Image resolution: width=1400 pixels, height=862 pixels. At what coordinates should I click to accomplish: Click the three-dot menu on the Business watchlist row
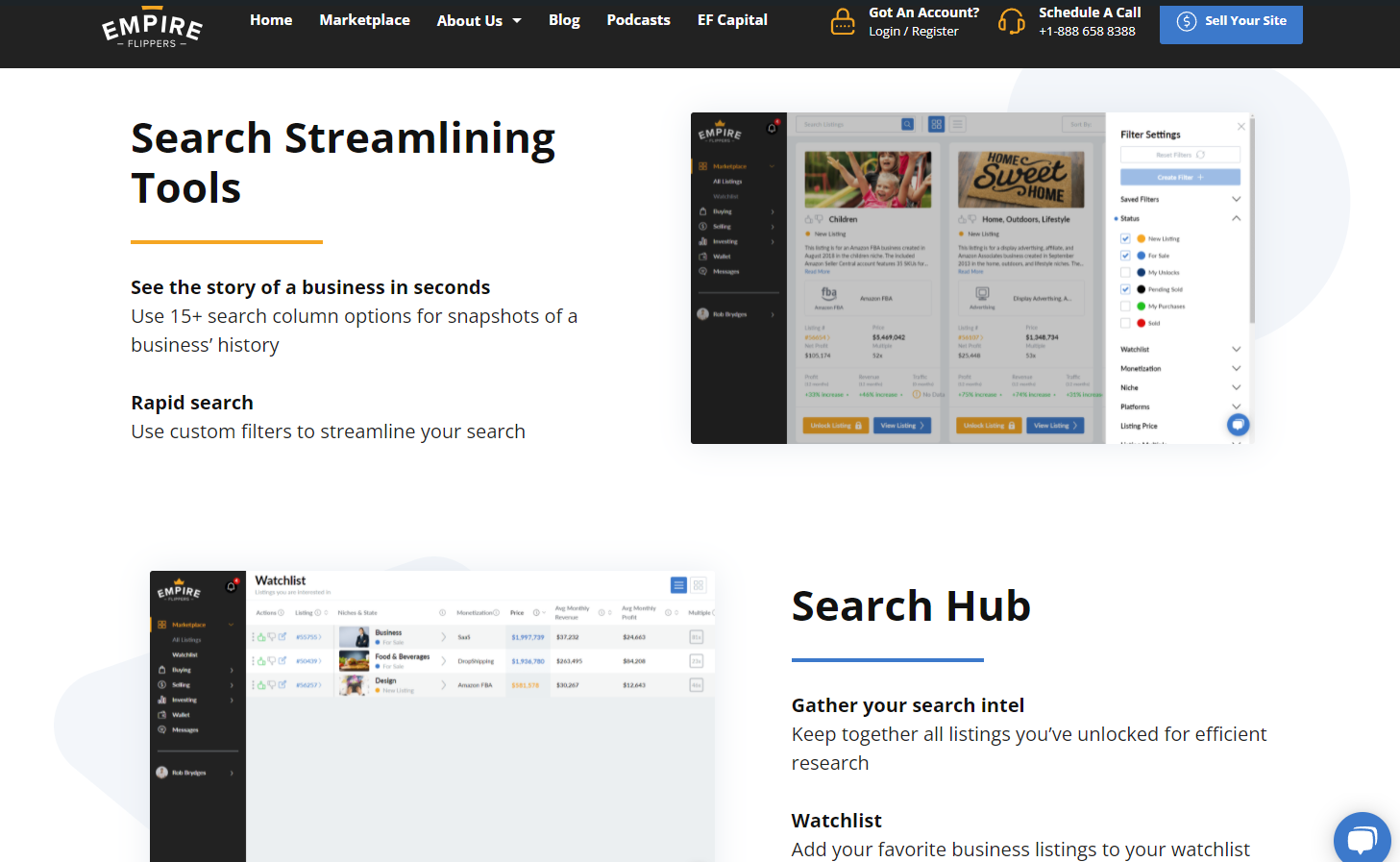254,636
